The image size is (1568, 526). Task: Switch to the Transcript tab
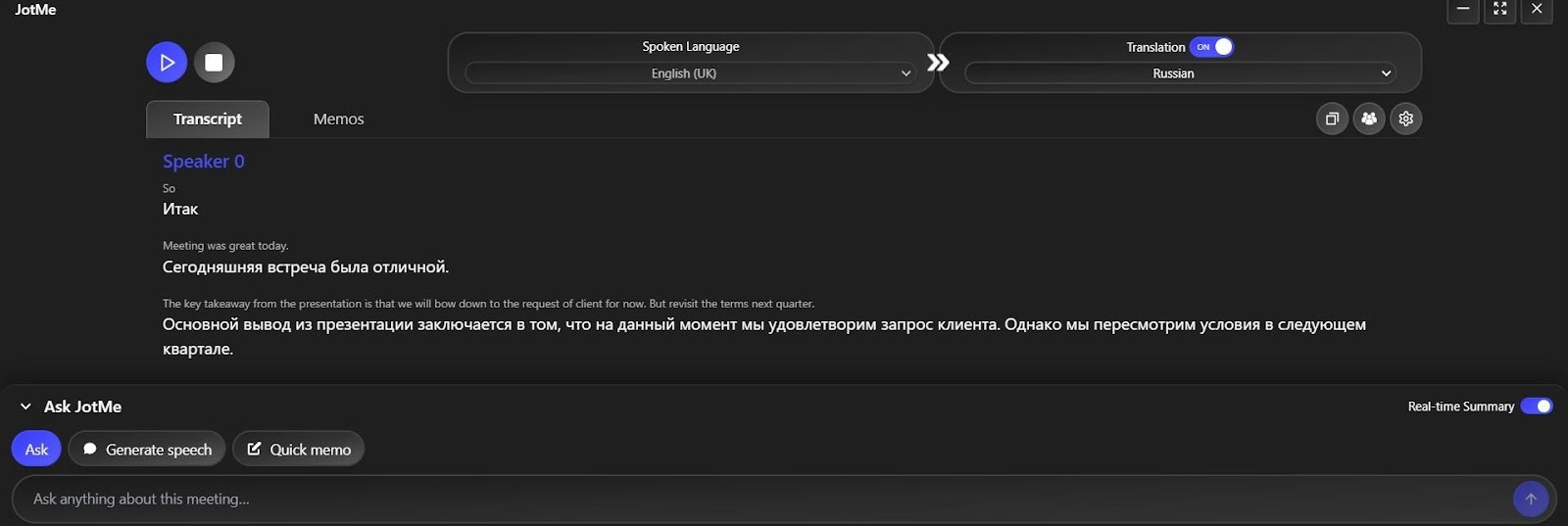coord(208,119)
